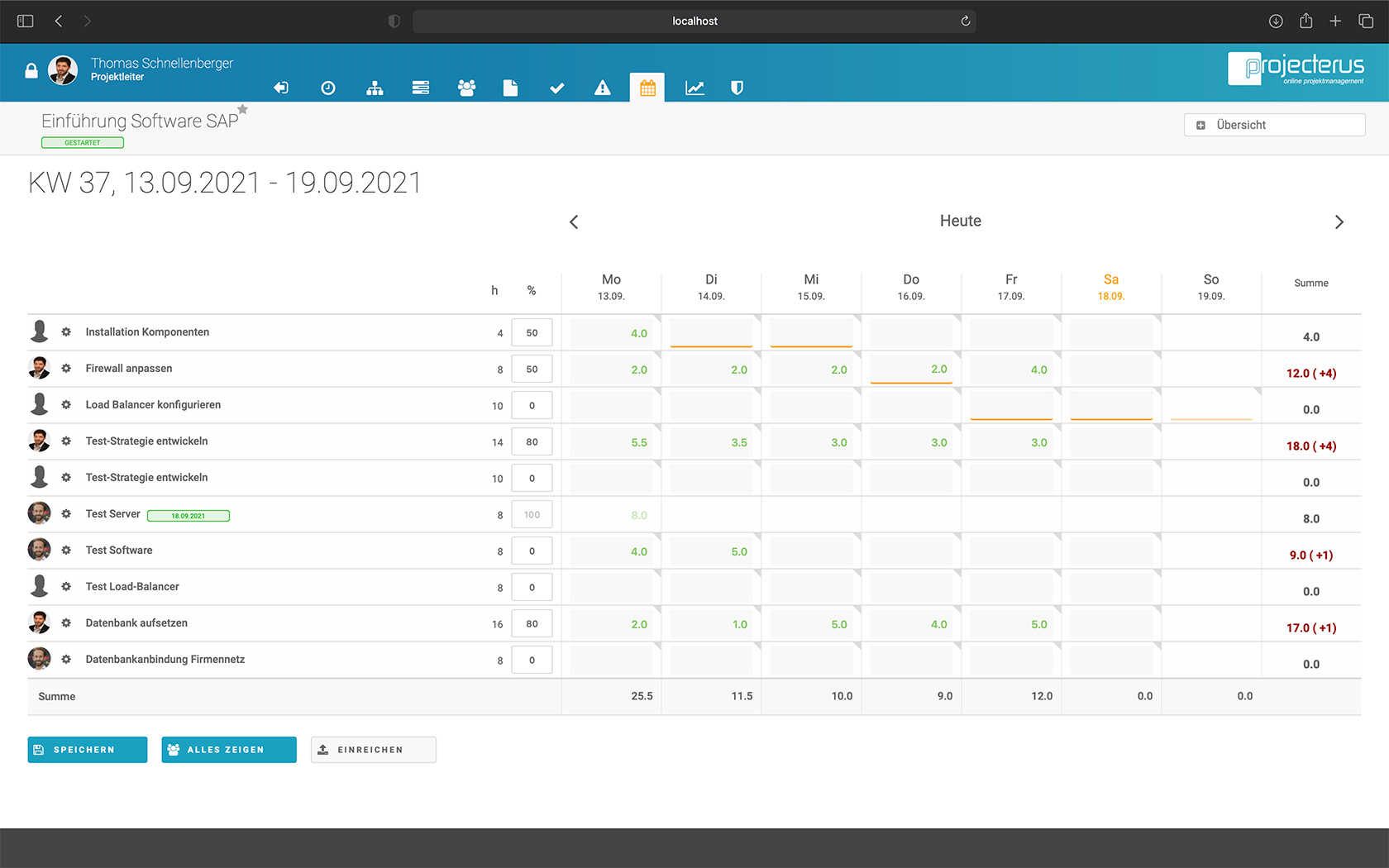Select the active calendar timesheet tab
This screenshot has width=1389, height=868.
647,88
